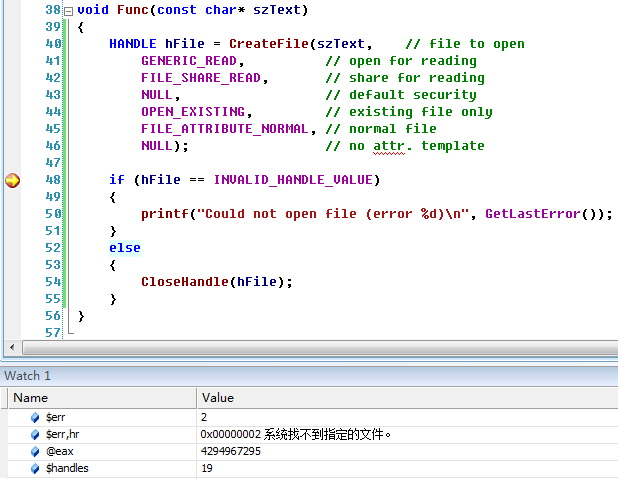Image resolution: width=618 pixels, height=479 pixels.
Task: Click the $err watch variable icon
Action: tap(35, 417)
